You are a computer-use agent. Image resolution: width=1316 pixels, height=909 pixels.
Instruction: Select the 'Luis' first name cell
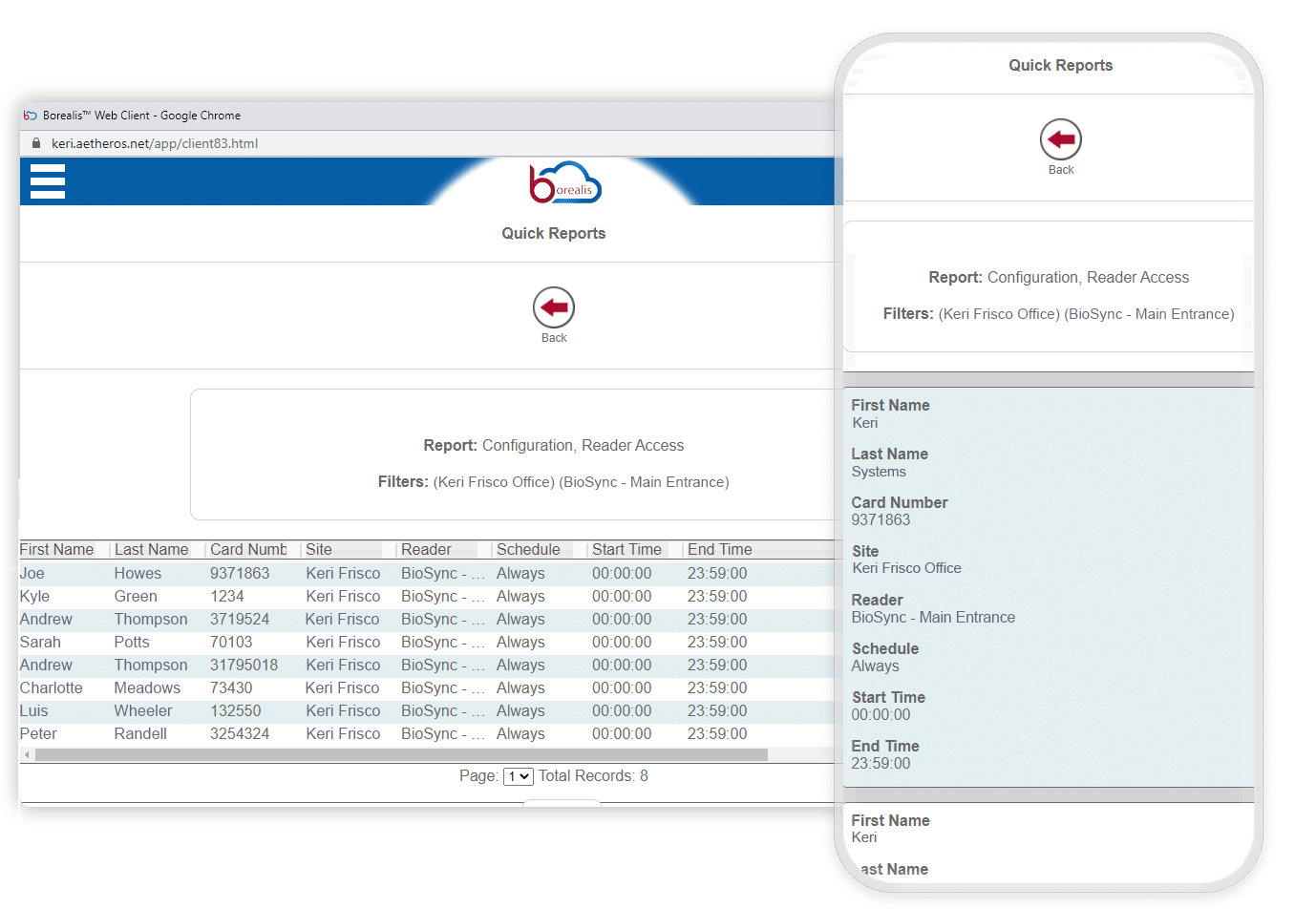pyautogui.click(x=33, y=711)
